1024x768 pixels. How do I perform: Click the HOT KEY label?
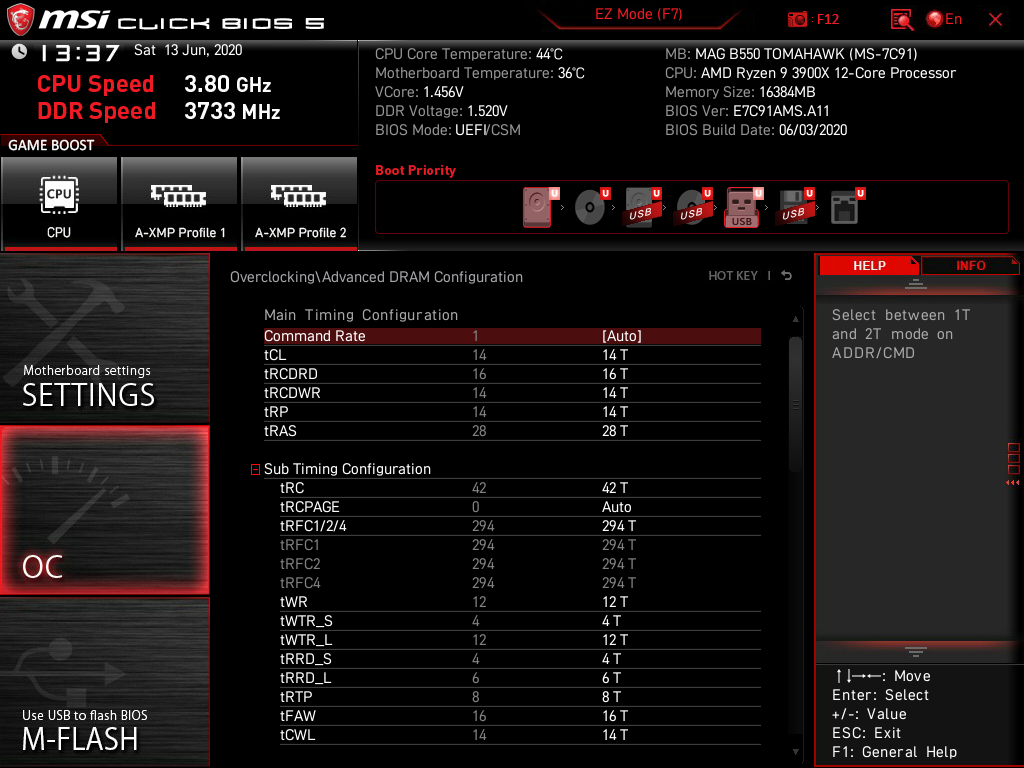tap(733, 276)
